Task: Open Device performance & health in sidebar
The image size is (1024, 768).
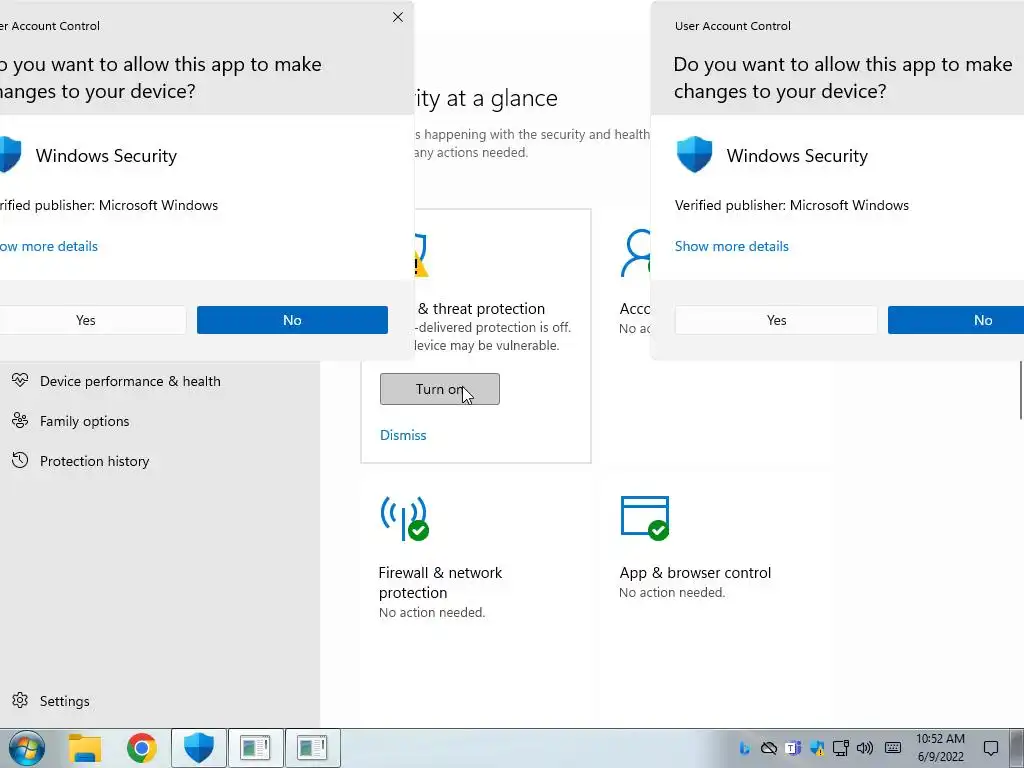Action: (x=116, y=381)
